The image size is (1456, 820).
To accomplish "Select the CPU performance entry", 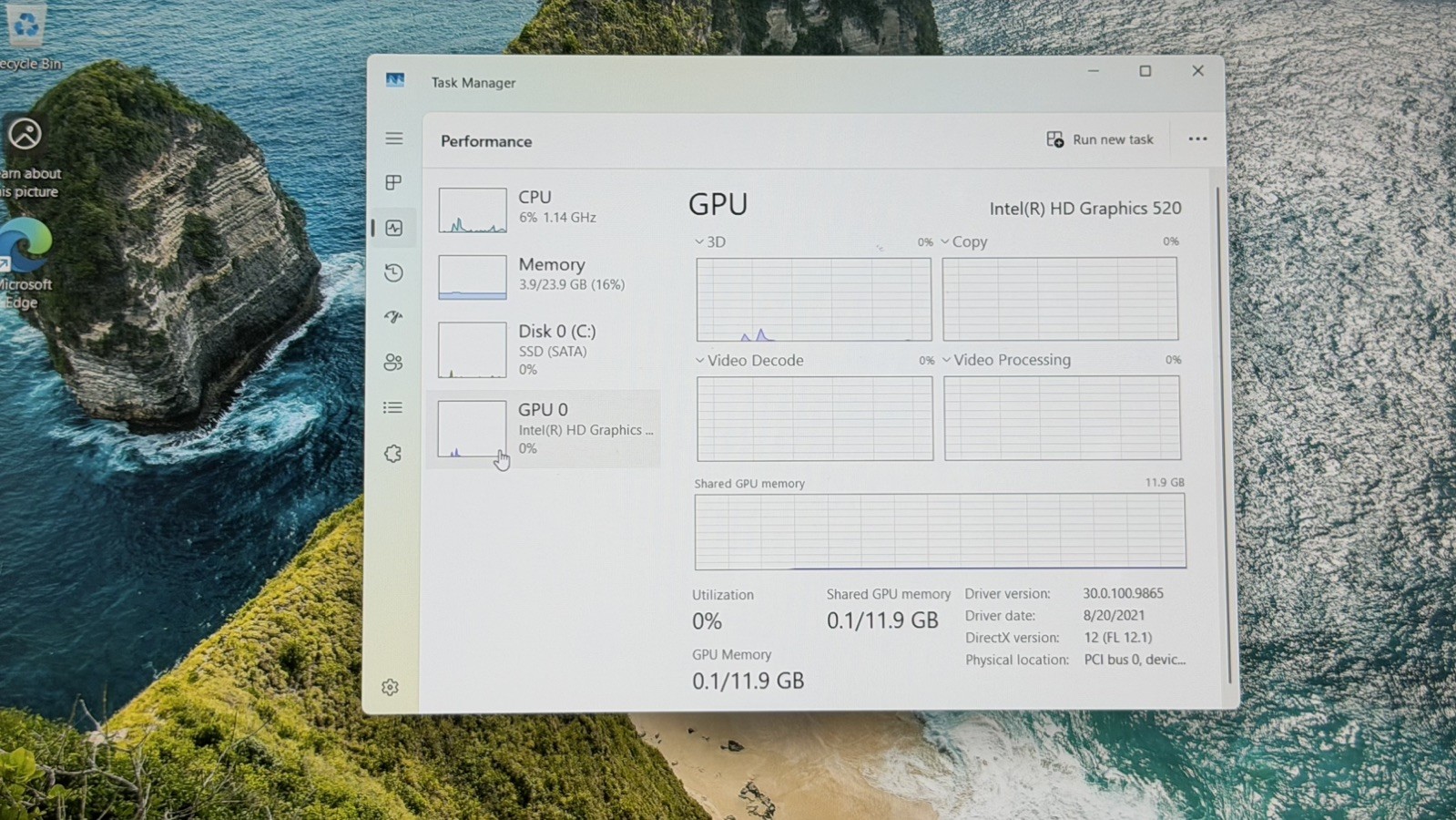I will 544,209.
